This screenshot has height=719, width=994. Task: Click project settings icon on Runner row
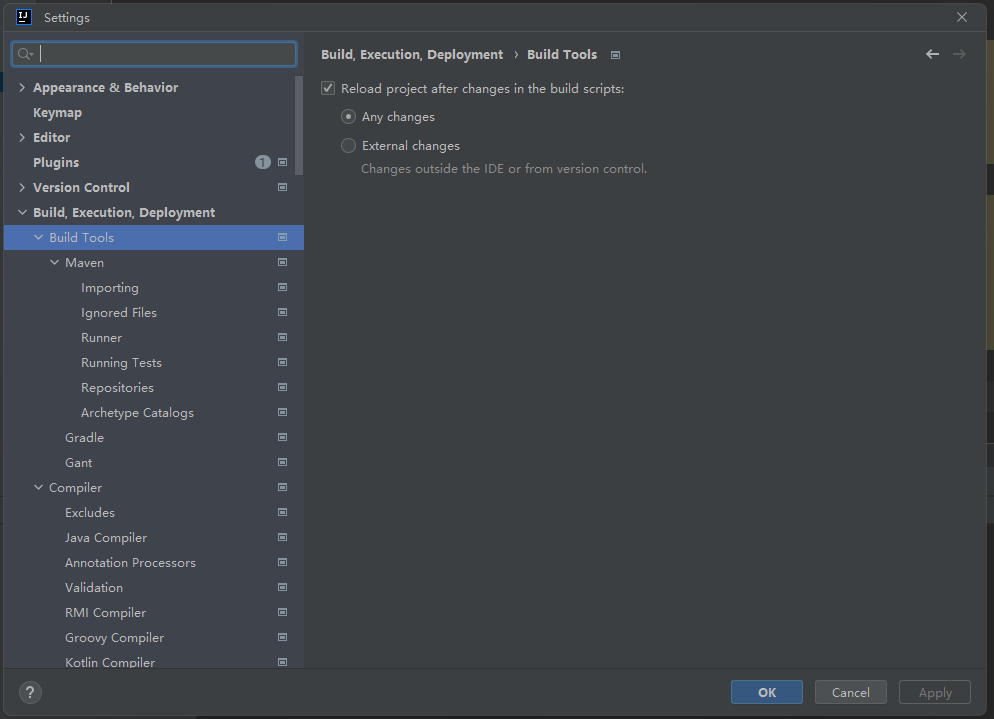tap(283, 337)
